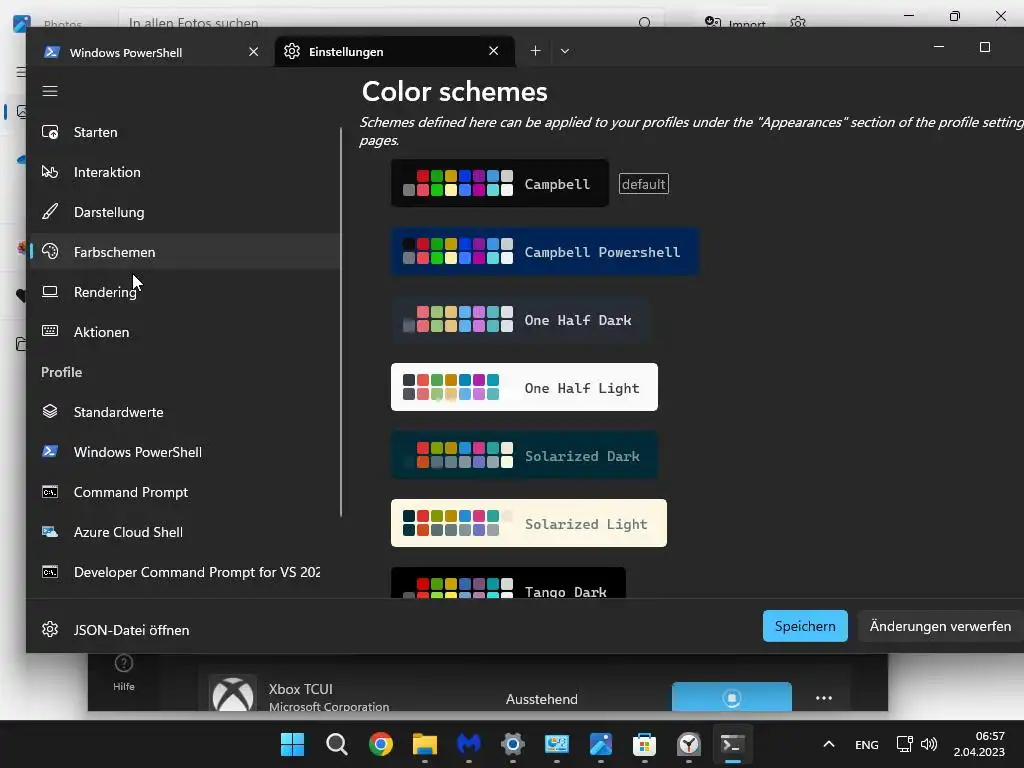Click the Azure Cloud Shell icon
1024x768 pixels.
tap(50, 532)
